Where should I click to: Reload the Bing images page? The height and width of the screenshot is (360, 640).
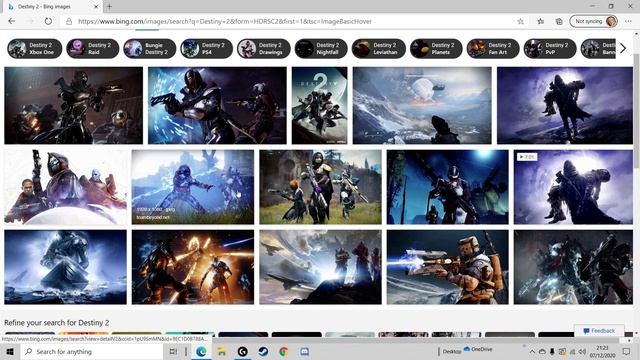pos(48,21)
